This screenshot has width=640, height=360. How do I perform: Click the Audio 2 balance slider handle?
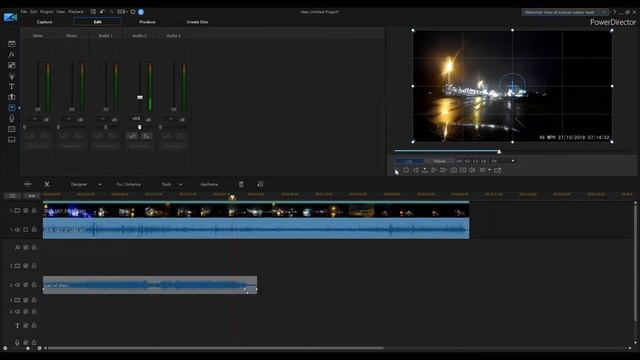140,127
